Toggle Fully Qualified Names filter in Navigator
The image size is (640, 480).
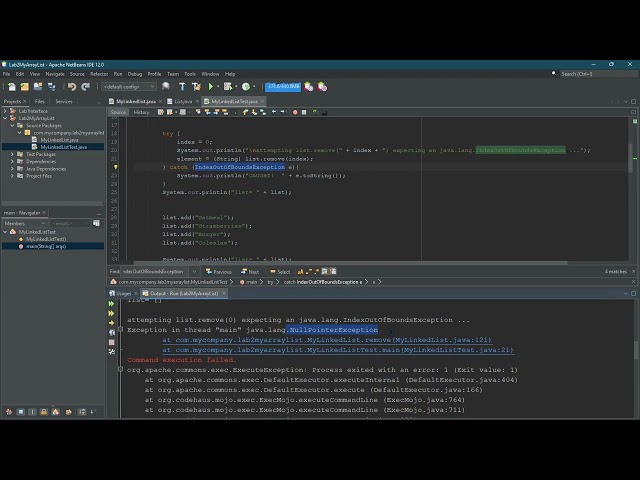(x=68, y=412)
